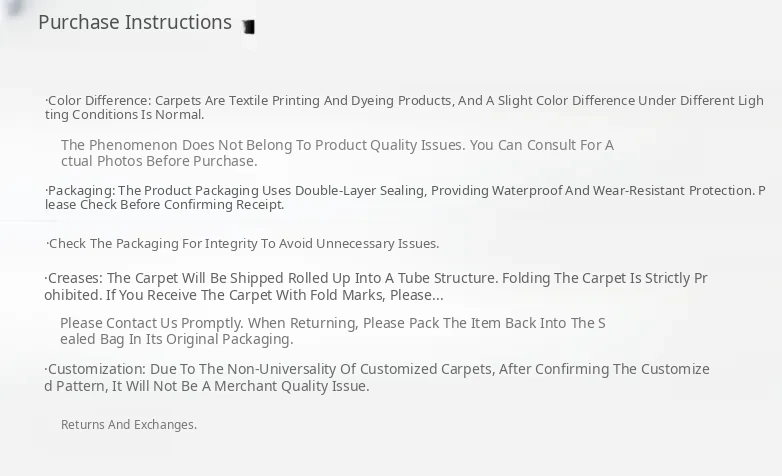Click the blurred icon in top-left corner
The image size is (782, 476).
(14, 8)
